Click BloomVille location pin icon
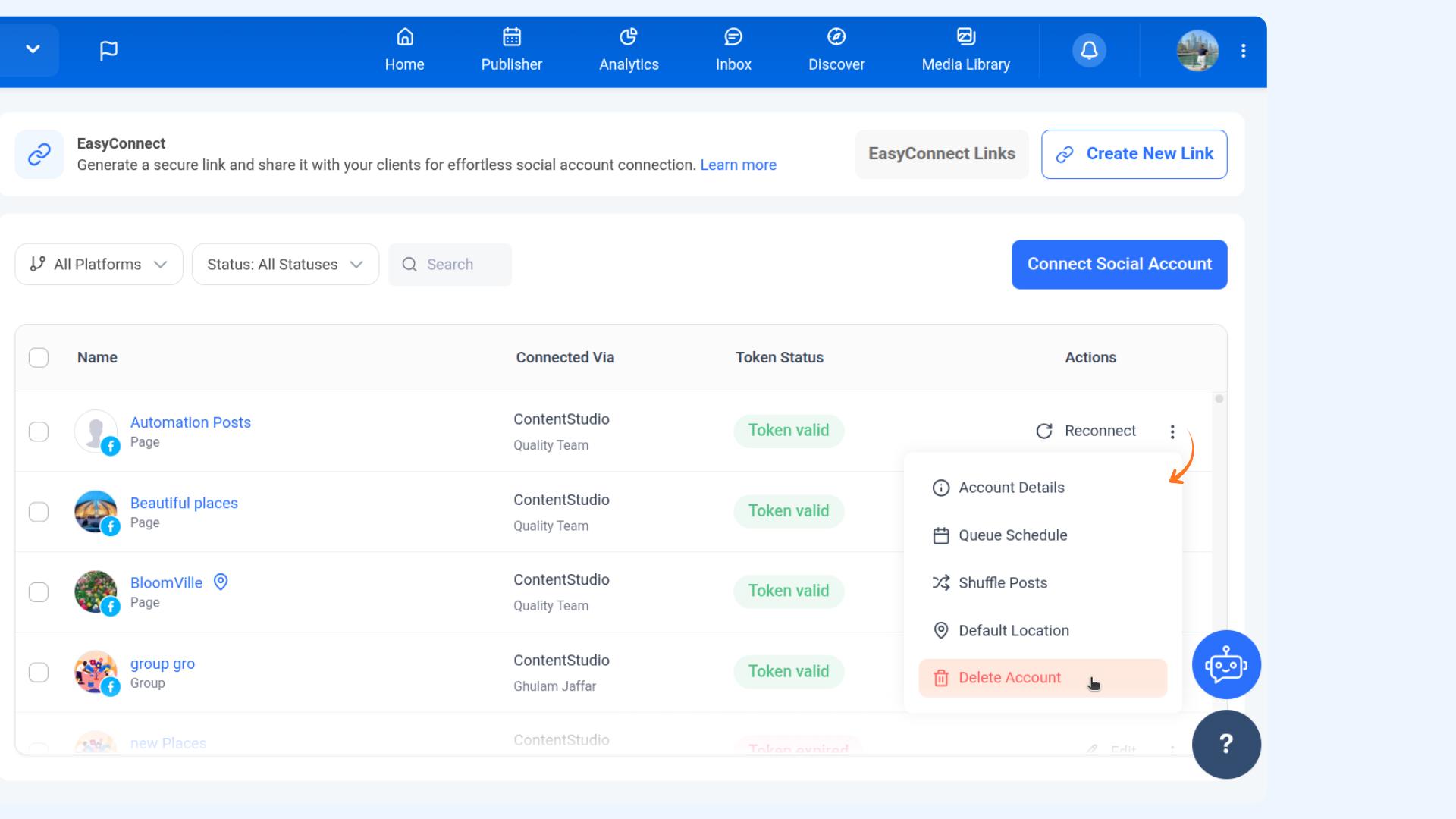The height and width of the screenshot is (819, 1456). [221, 582]
